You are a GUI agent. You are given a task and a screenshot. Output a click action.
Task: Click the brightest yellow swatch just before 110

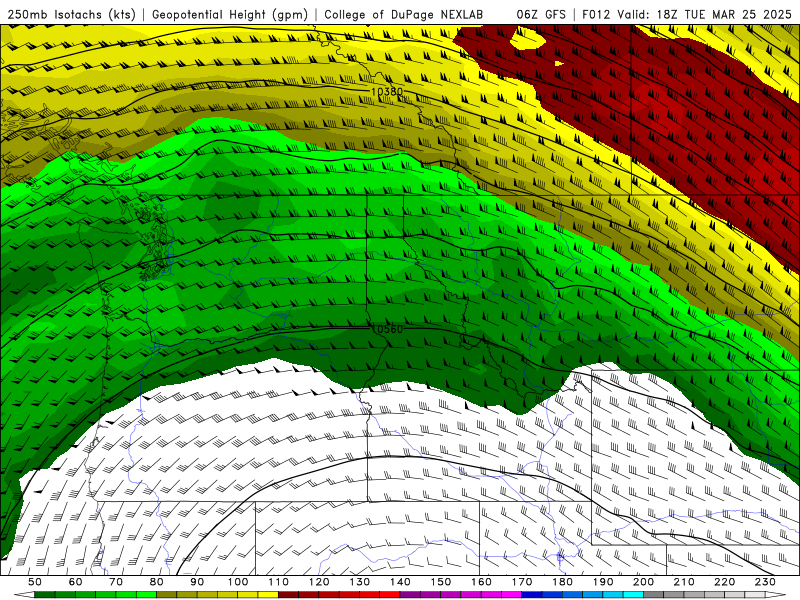pos(268,595)
